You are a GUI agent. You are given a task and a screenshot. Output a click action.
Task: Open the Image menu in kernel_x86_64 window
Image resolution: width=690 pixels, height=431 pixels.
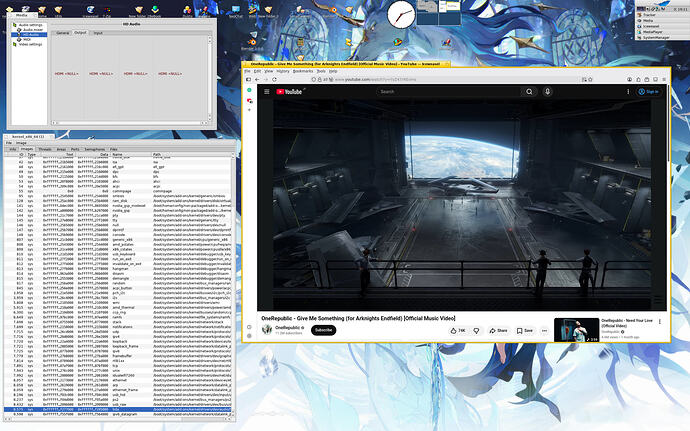tap(21, 143)
